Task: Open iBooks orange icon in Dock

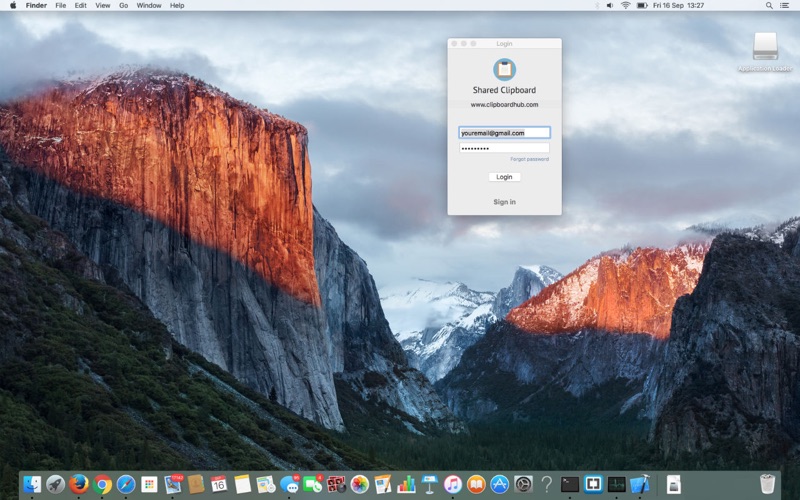Action: pyautogui.click(x=476, y=484)
